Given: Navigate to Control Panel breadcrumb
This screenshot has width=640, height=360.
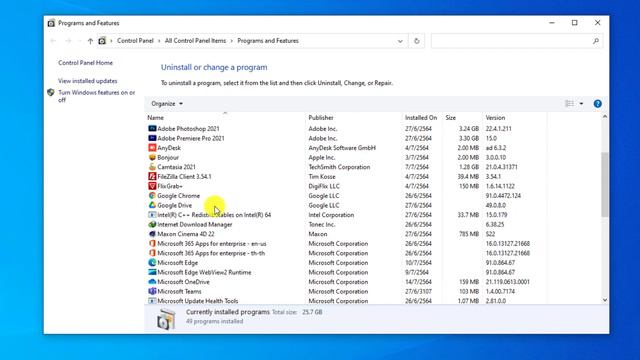Looking at the screenshot, I should [135, 41].
